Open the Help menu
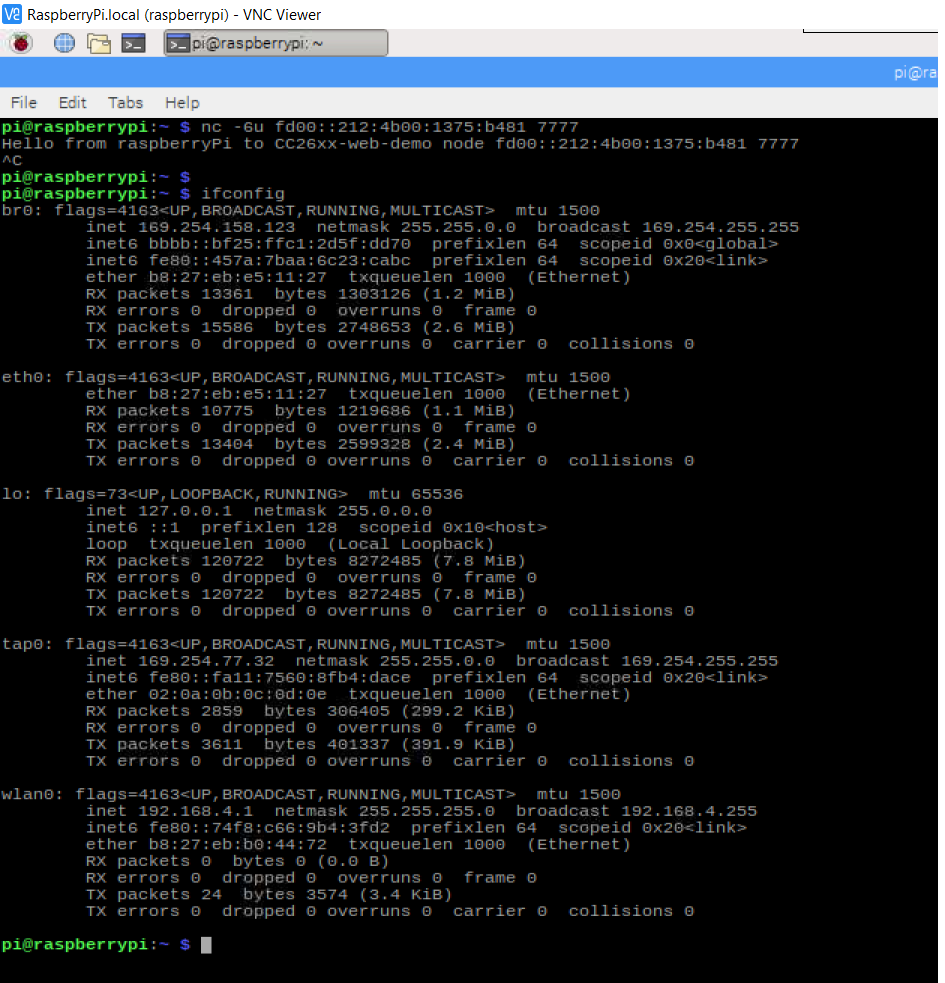This screenshot has height=983, width=945. point(182,102)
